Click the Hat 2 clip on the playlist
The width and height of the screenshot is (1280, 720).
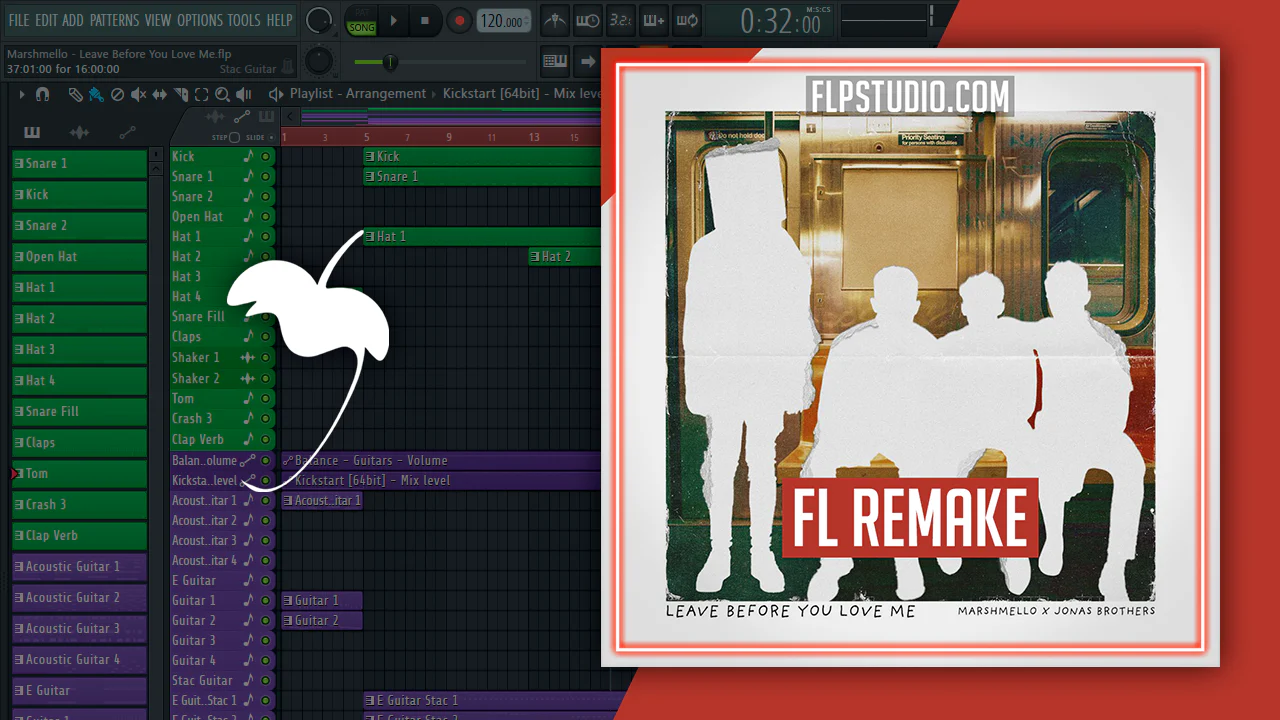tap(565, 257)
